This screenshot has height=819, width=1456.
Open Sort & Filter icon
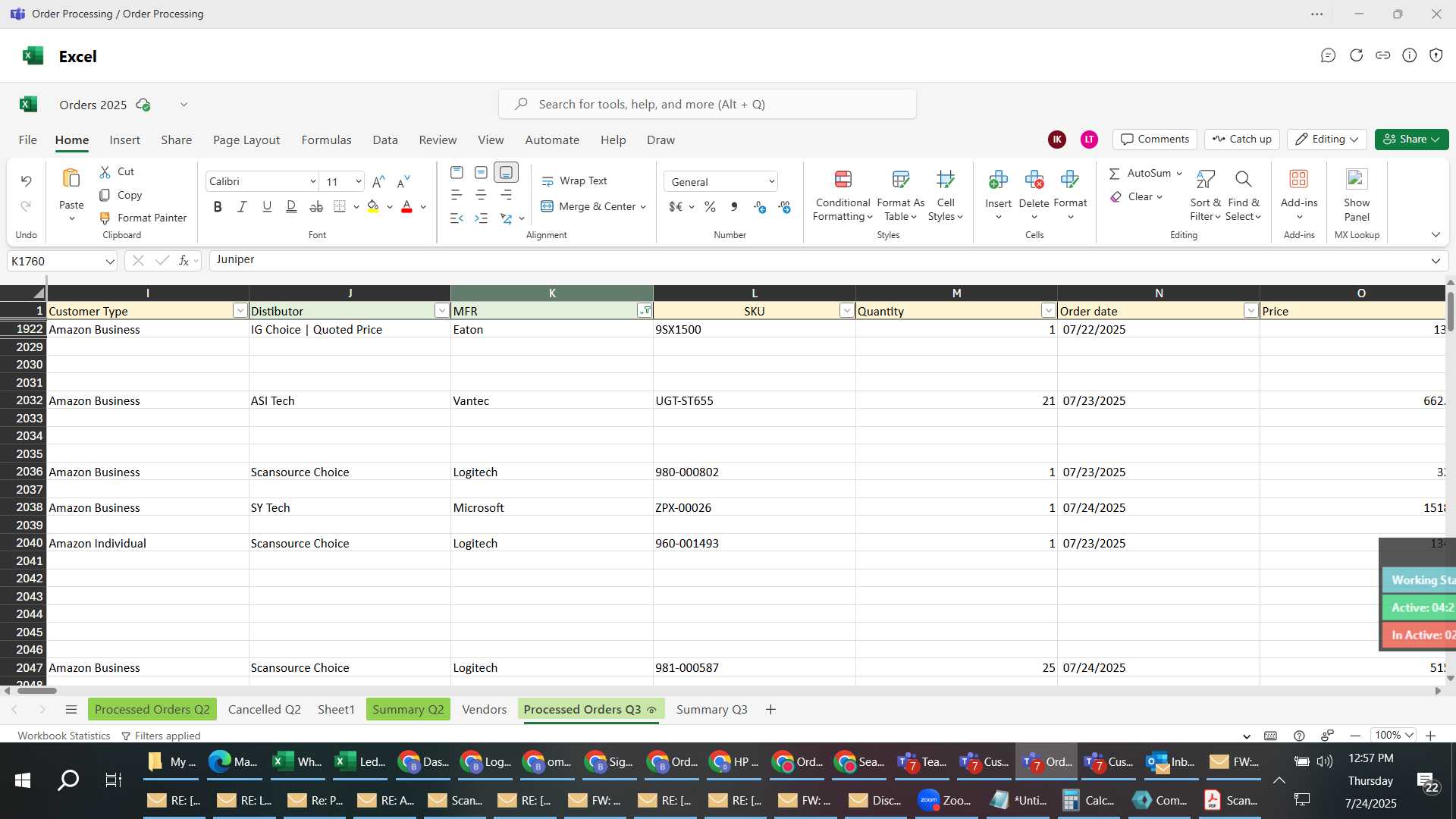pos(1205,180)
